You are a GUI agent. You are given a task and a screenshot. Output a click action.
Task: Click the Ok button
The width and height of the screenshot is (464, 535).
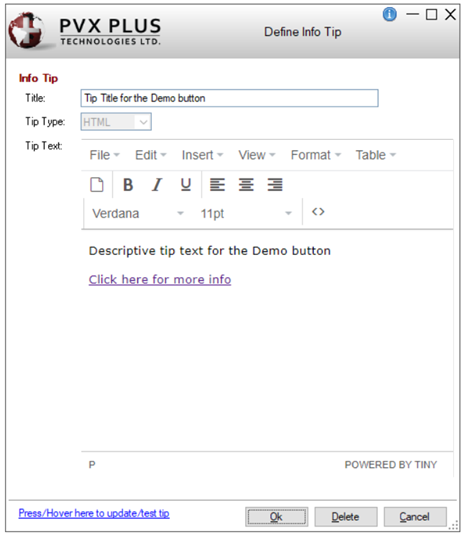pos(276,517)
